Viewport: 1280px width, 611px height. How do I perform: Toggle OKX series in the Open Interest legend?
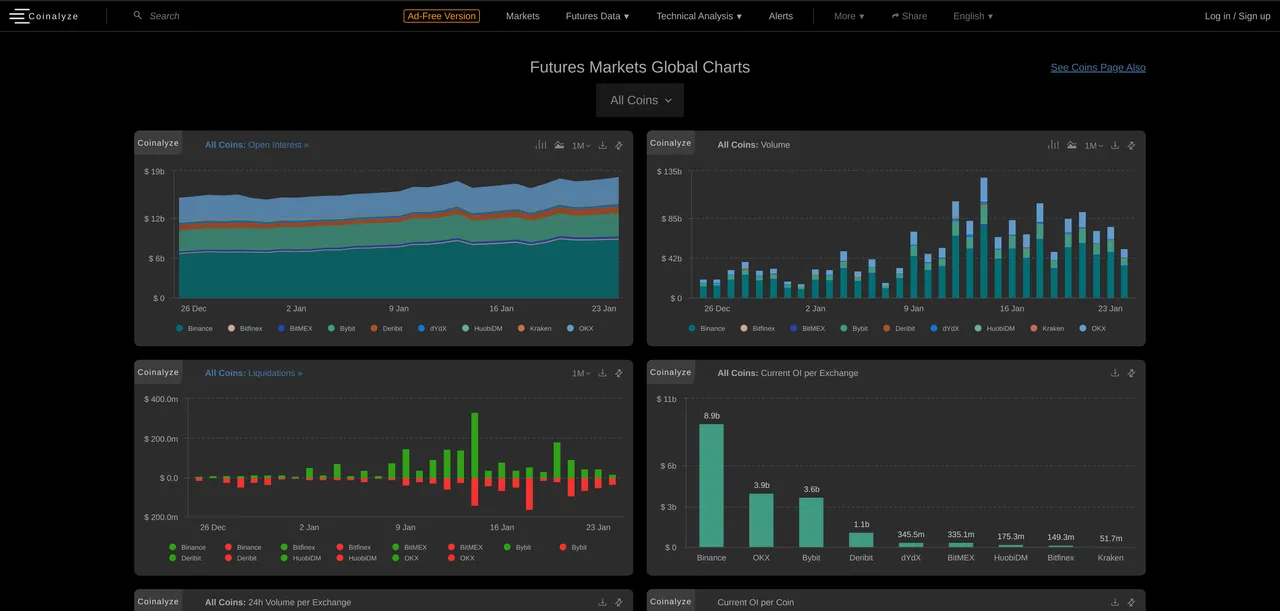tap(580, 328)
